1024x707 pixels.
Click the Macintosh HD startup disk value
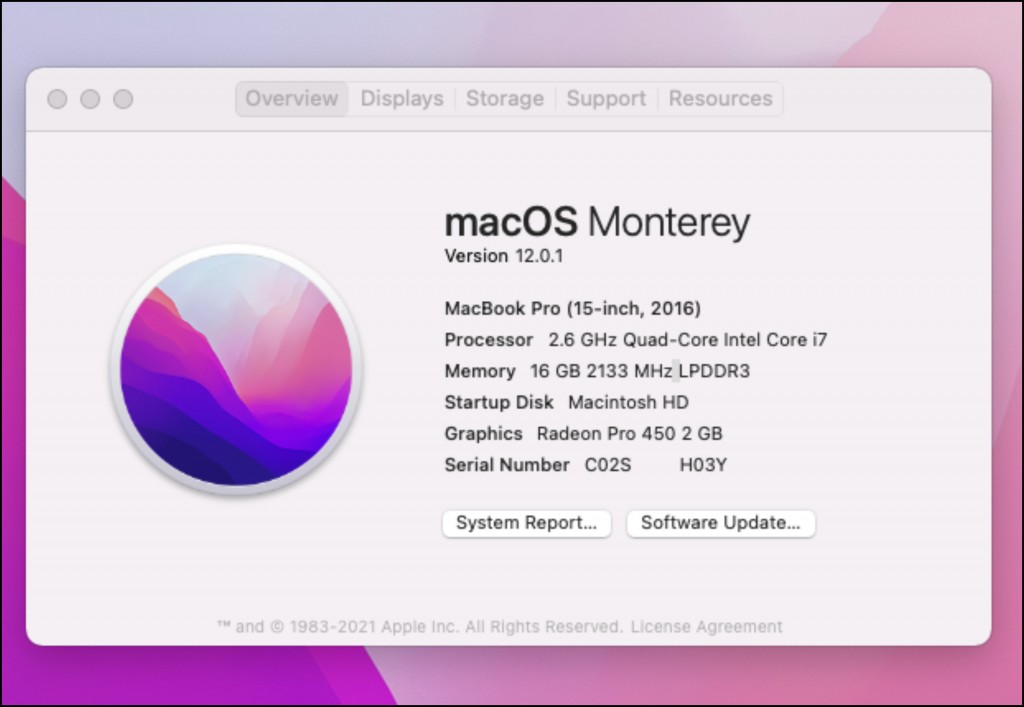pyautogui.click(x=628, y=402)
